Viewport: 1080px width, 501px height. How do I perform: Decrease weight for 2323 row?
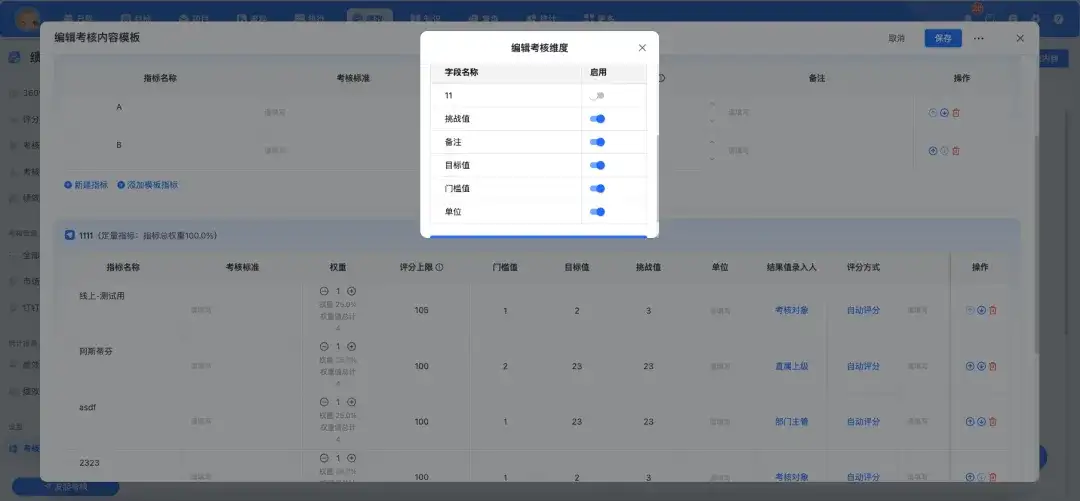(324, 458)
